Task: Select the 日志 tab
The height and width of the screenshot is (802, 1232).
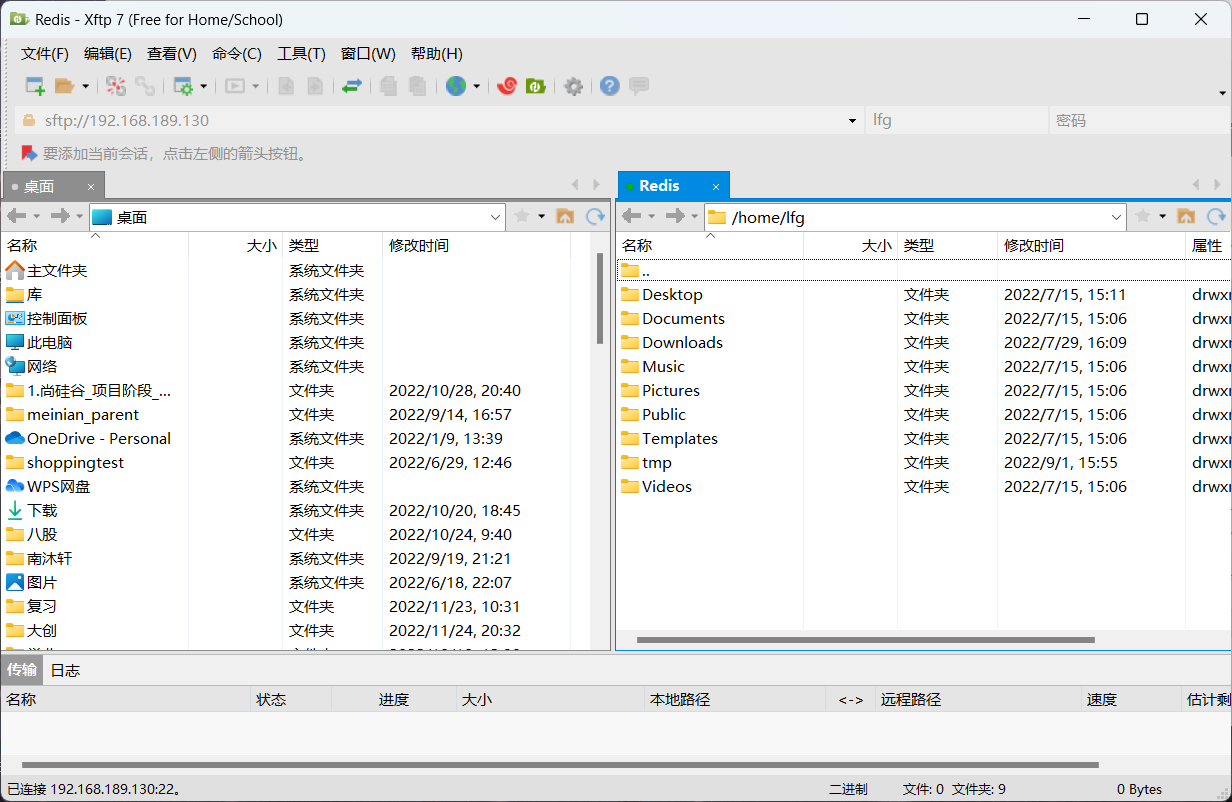Action: (65, 670)
